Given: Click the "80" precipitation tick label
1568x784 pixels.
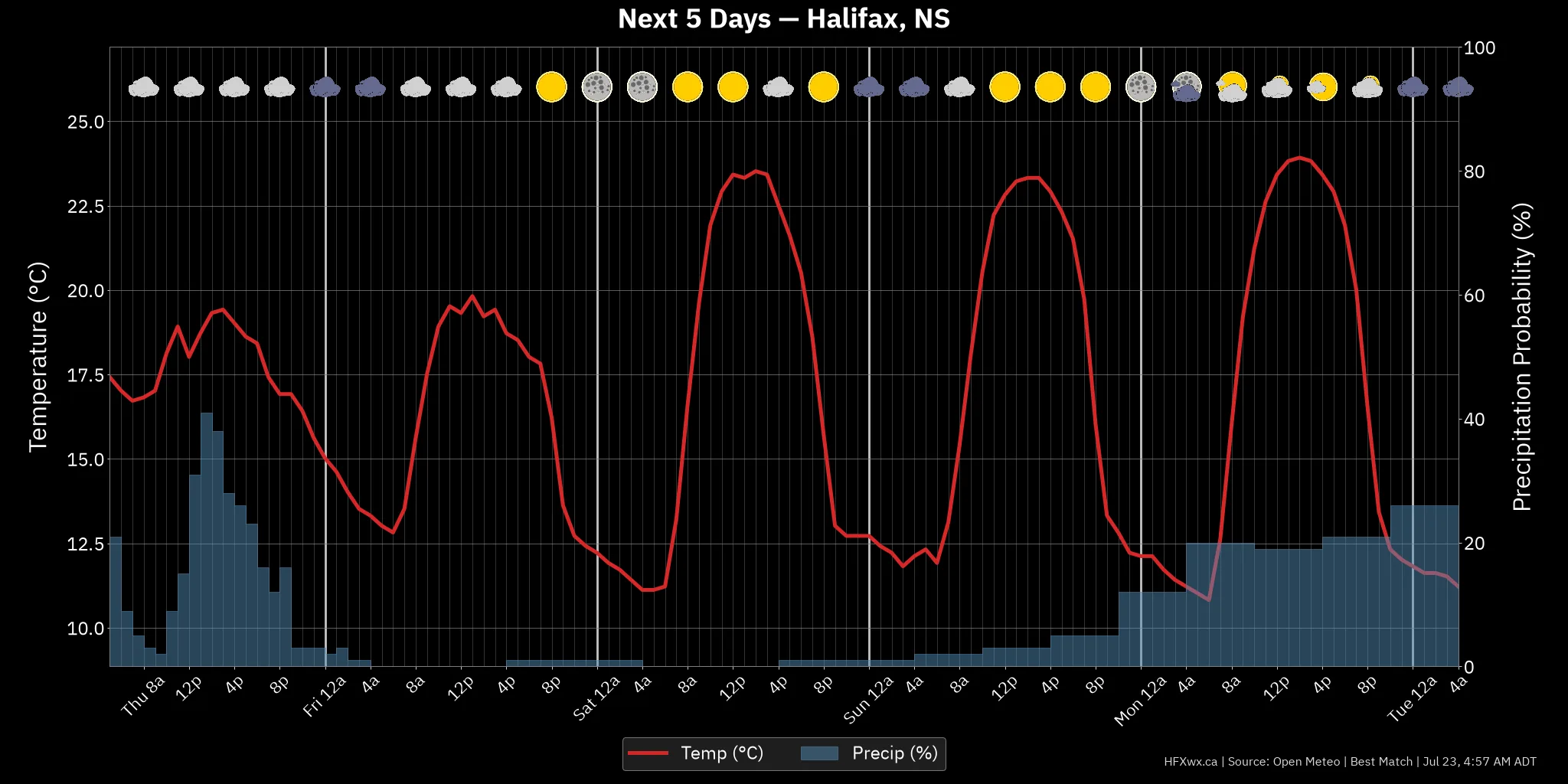Looking at the screenshot, I should pos(1475,171).
